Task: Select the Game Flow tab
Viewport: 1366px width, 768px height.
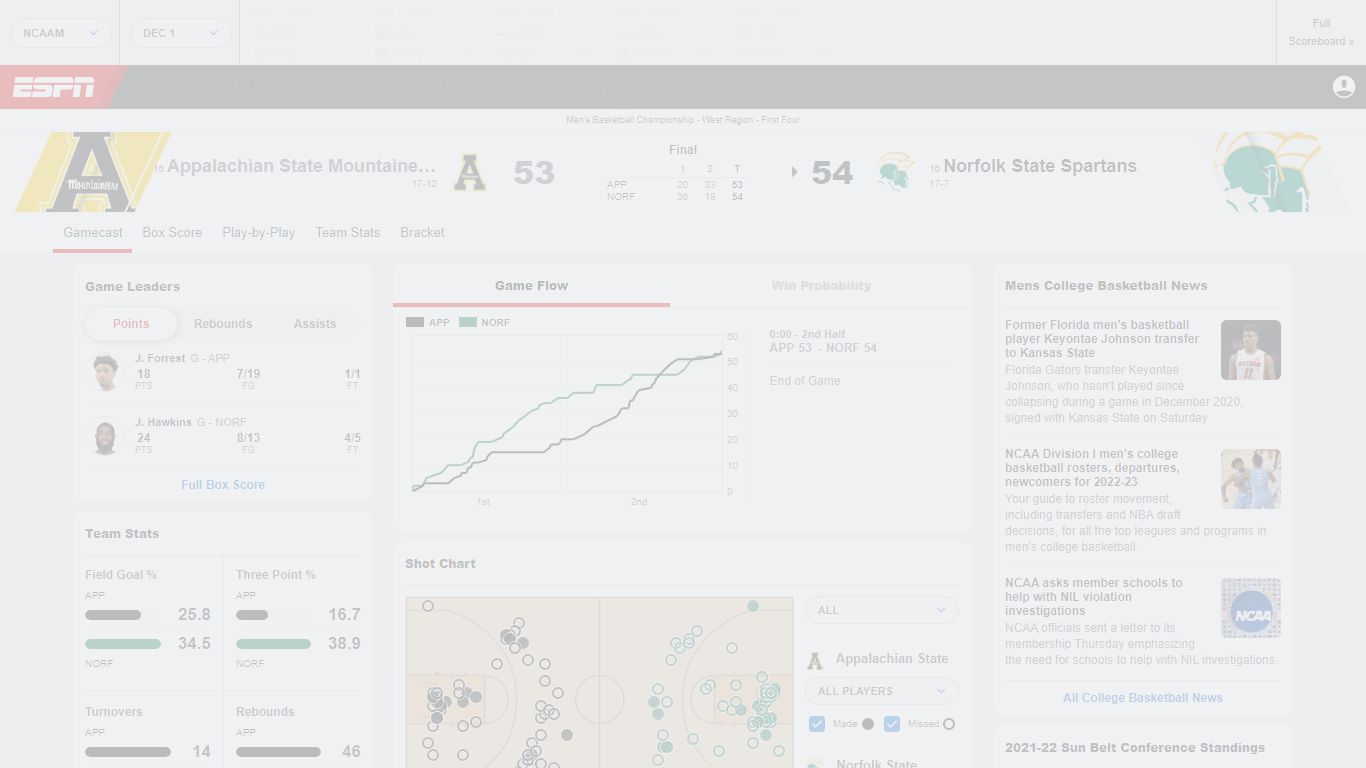Action: (x=531, y=286)
